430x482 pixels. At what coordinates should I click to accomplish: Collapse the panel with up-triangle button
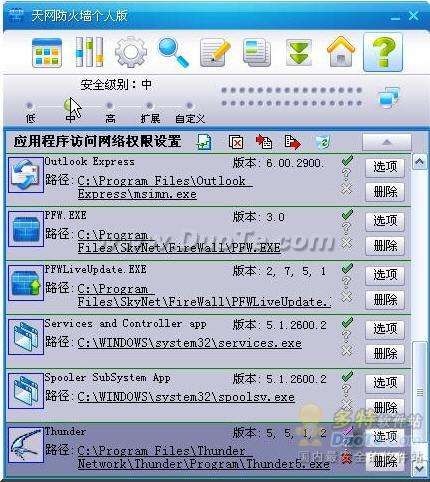[387, 142]
